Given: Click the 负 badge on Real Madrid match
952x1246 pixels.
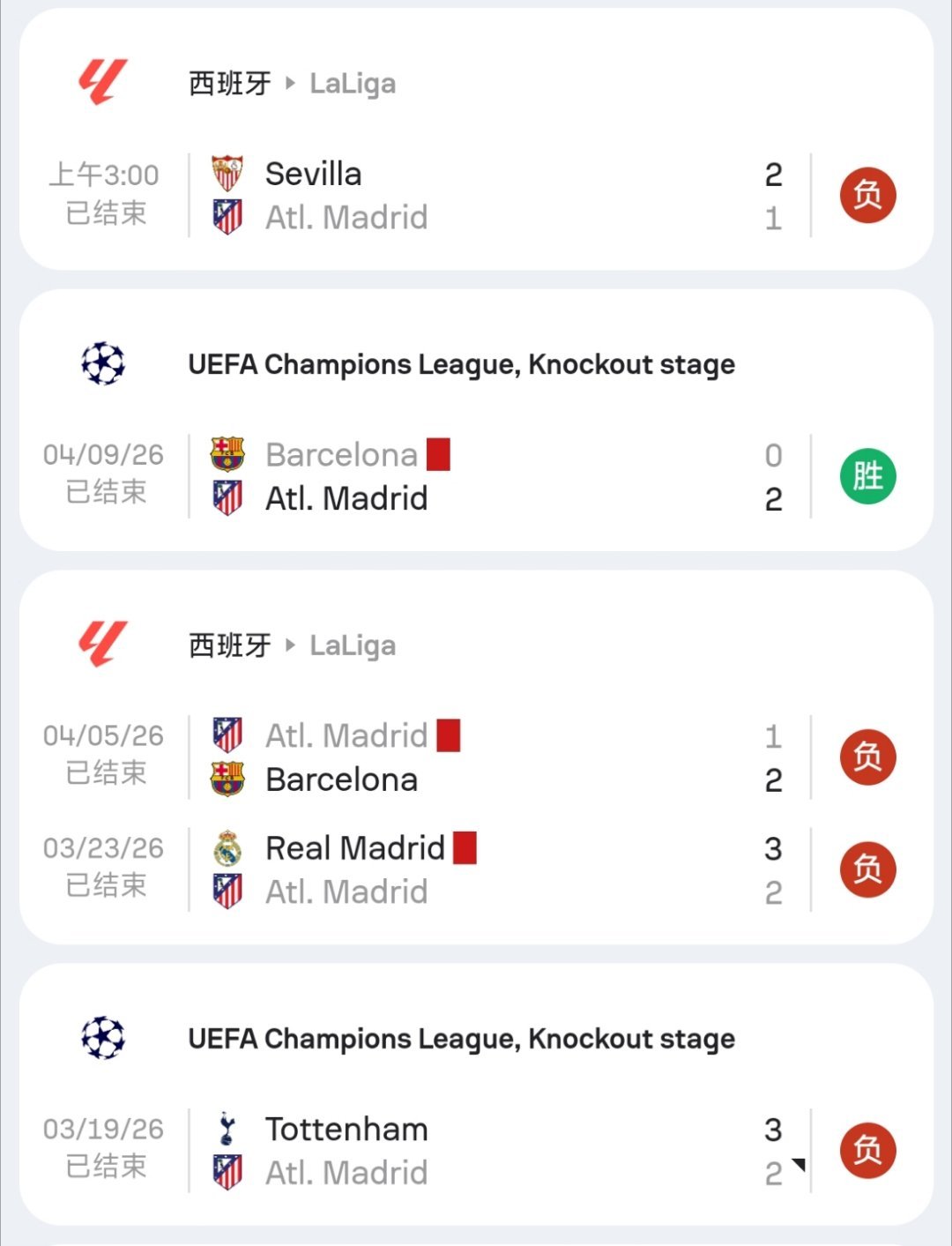Looking at the screenshot, I should click(867, 869).
